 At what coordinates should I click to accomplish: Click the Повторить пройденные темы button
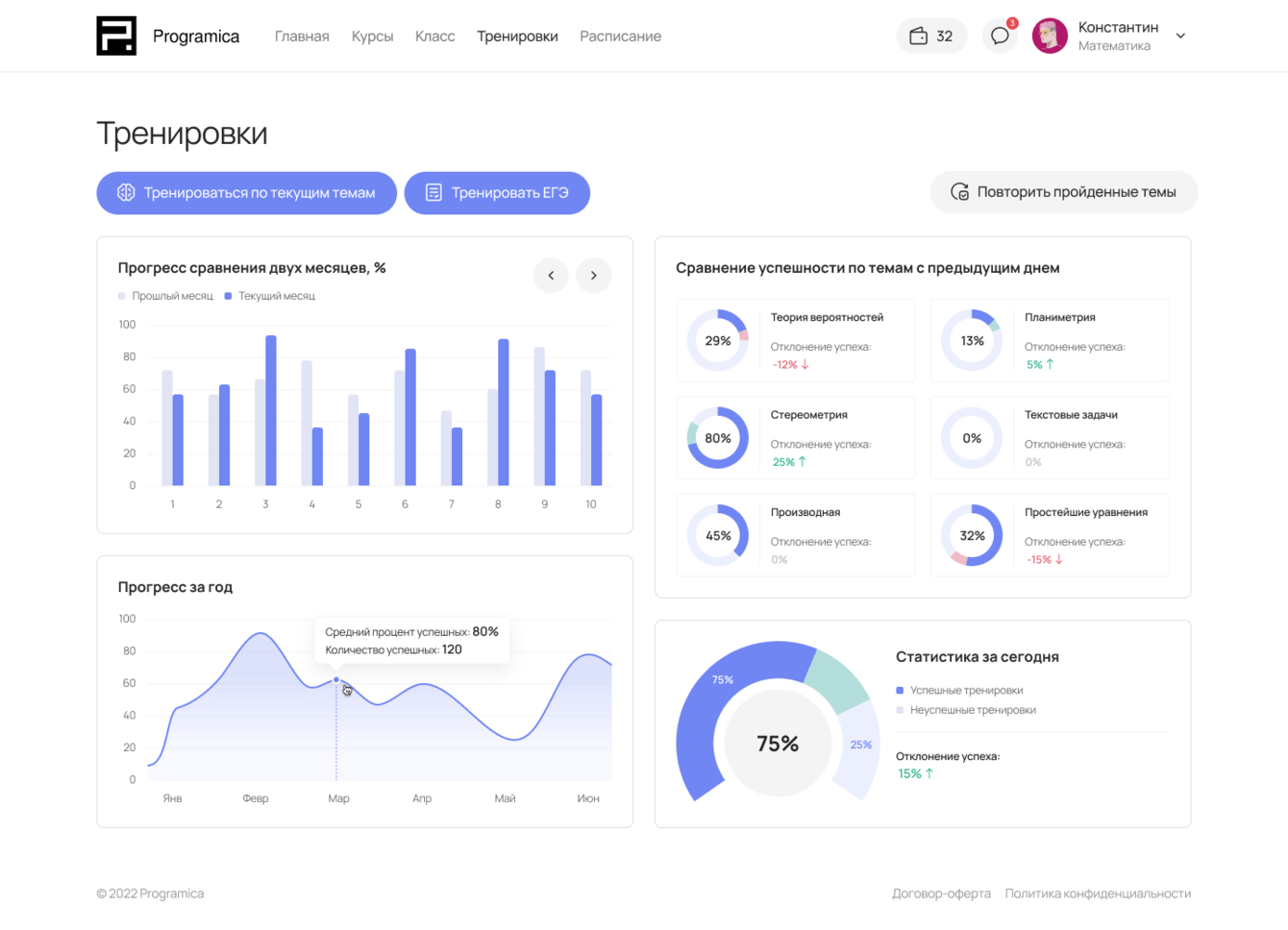tap(1064, 192)
